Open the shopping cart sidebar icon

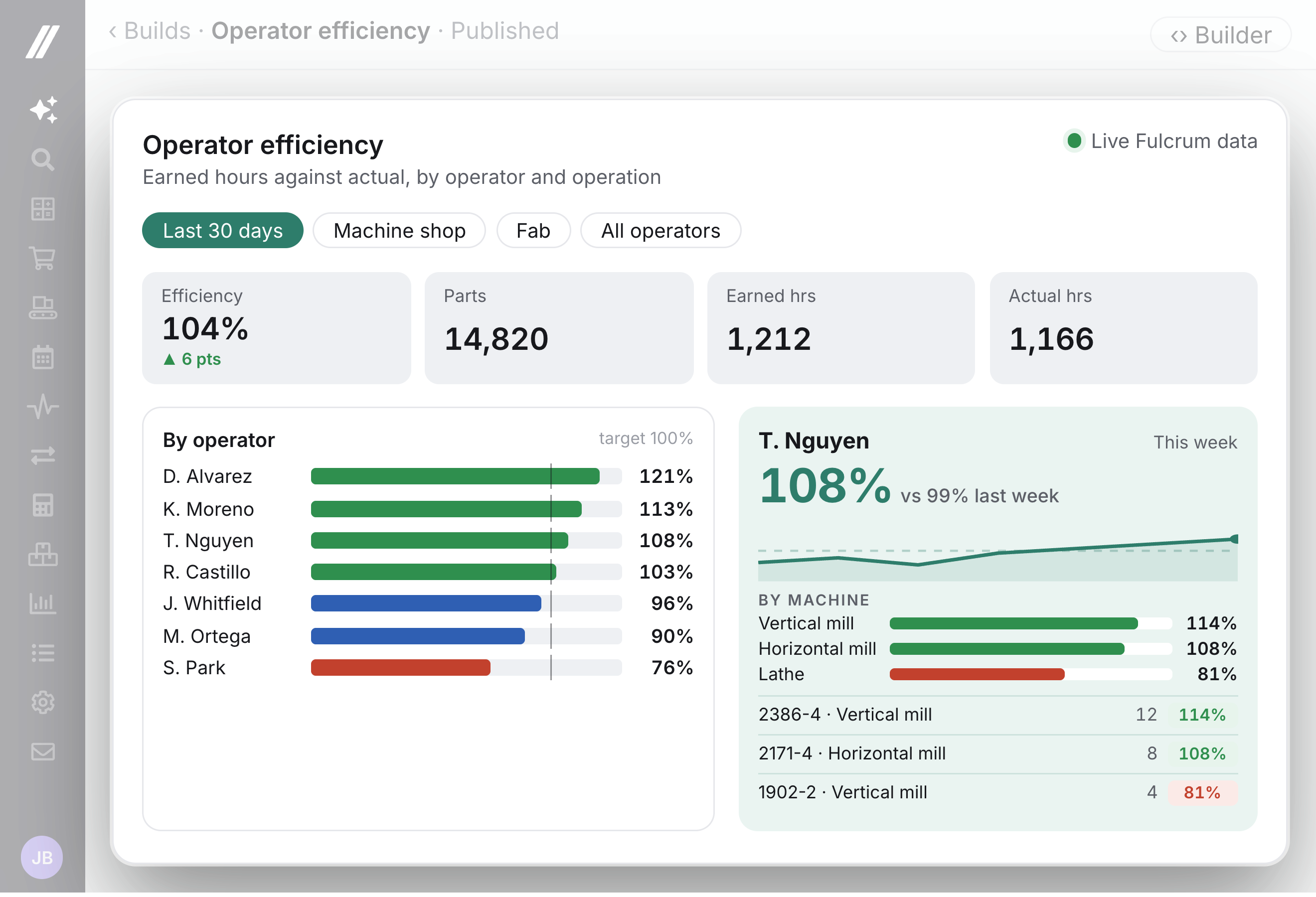pos(43,259)
